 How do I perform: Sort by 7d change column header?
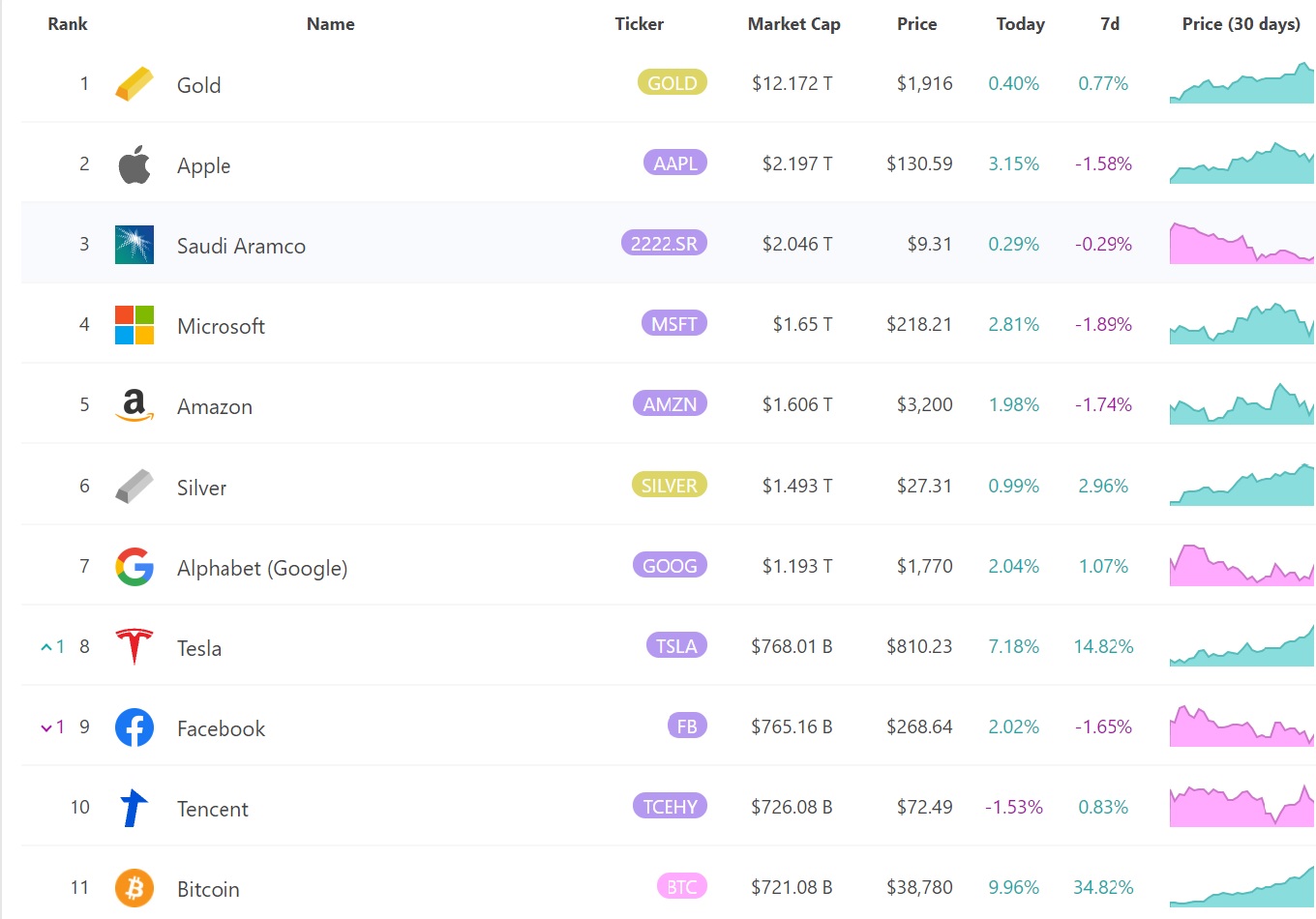tap(1110, 24)
